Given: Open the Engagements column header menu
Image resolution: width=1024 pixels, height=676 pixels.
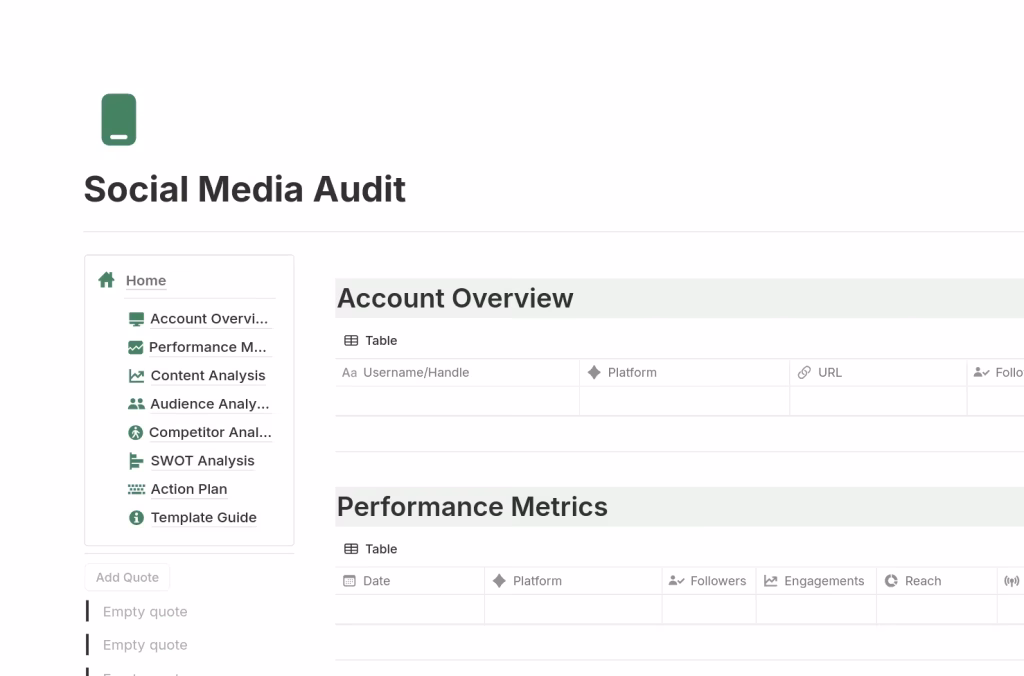Looking at the screenshot, I should (x=823, y=581).
